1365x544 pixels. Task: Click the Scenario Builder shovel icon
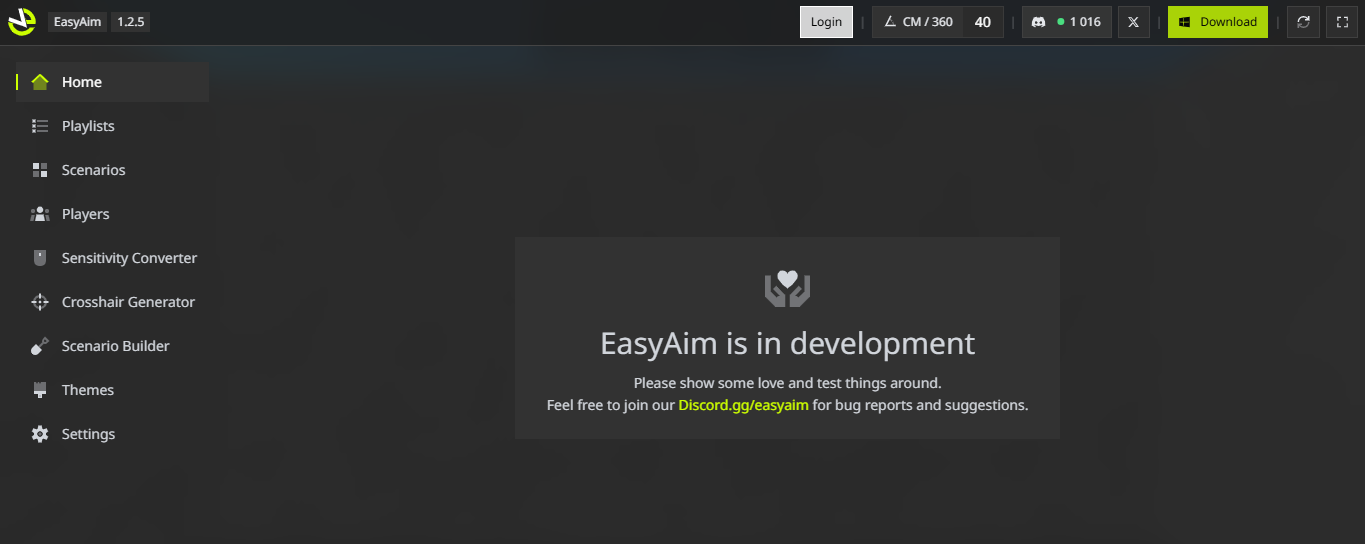(40, 346)
